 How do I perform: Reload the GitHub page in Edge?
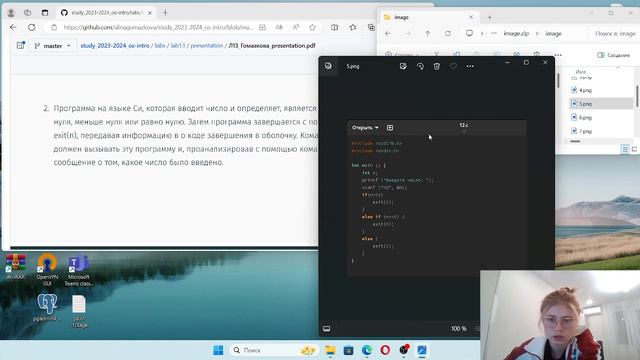31,27
